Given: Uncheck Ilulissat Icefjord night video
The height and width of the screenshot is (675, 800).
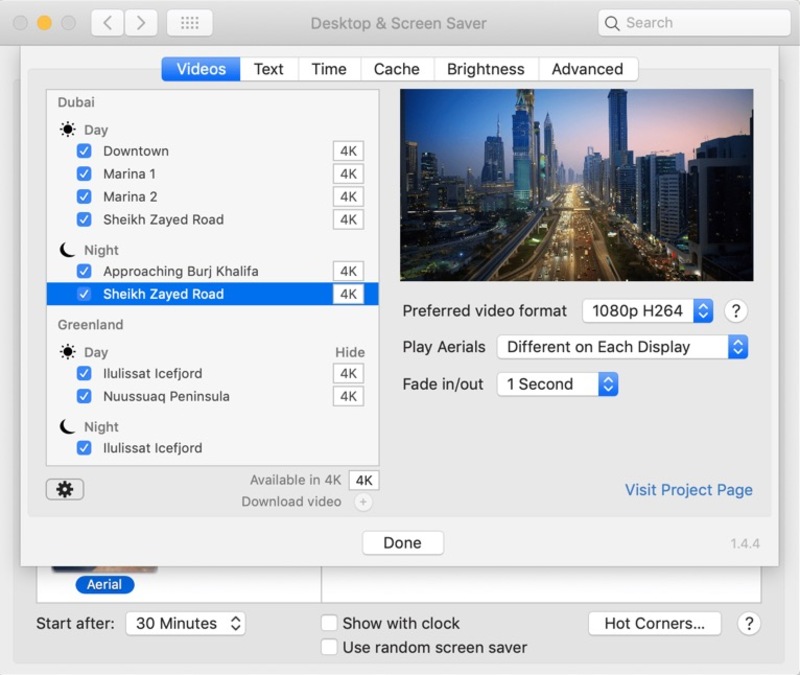Looking at the screenshot, I should coord(84,448).
